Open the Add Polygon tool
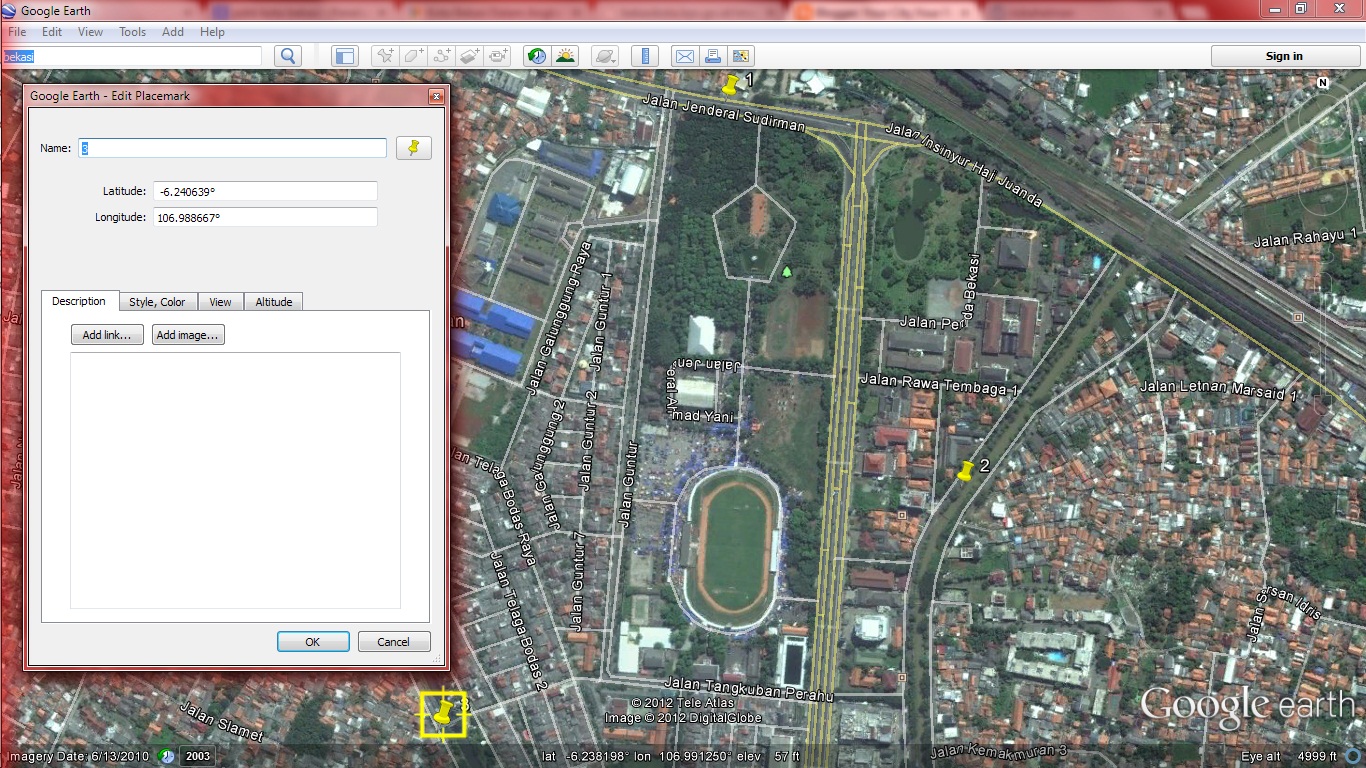This screenshot has height=768, width=1366. 412,56
